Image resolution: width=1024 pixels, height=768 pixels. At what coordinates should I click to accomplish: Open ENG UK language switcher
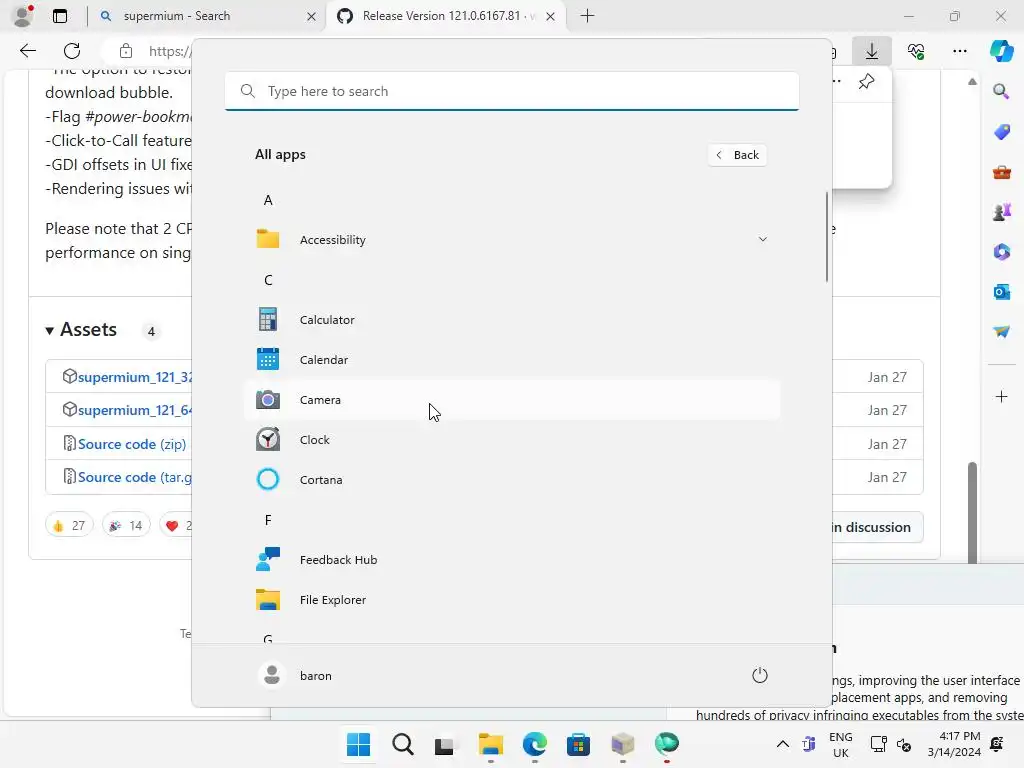(x=840, y=744)
